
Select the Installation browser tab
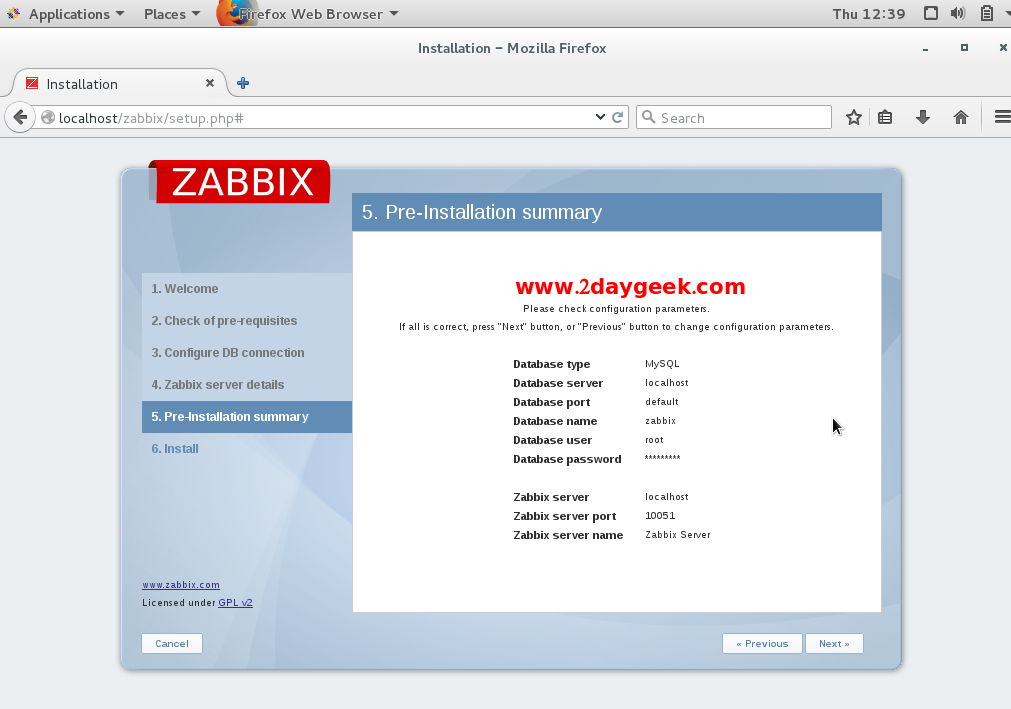click(x=119, y=84)
